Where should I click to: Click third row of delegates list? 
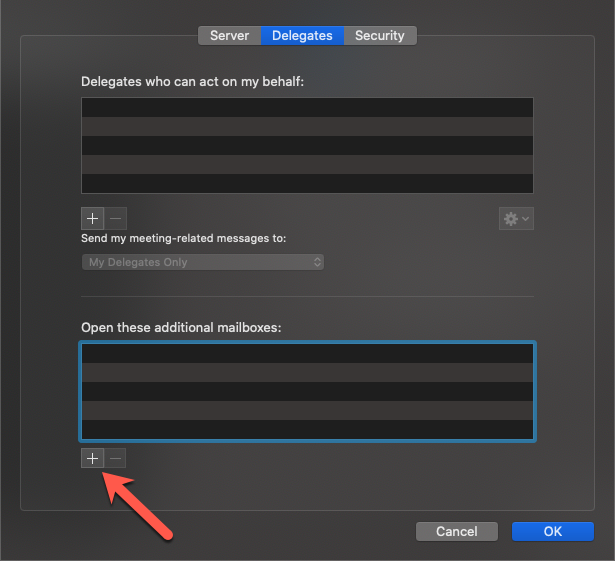[x=307, y=145]
